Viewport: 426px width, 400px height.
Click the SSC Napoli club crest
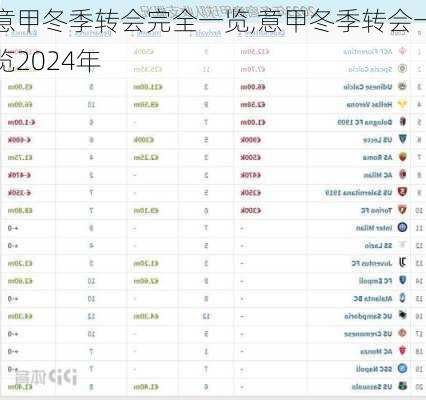(x=403, y=369)
